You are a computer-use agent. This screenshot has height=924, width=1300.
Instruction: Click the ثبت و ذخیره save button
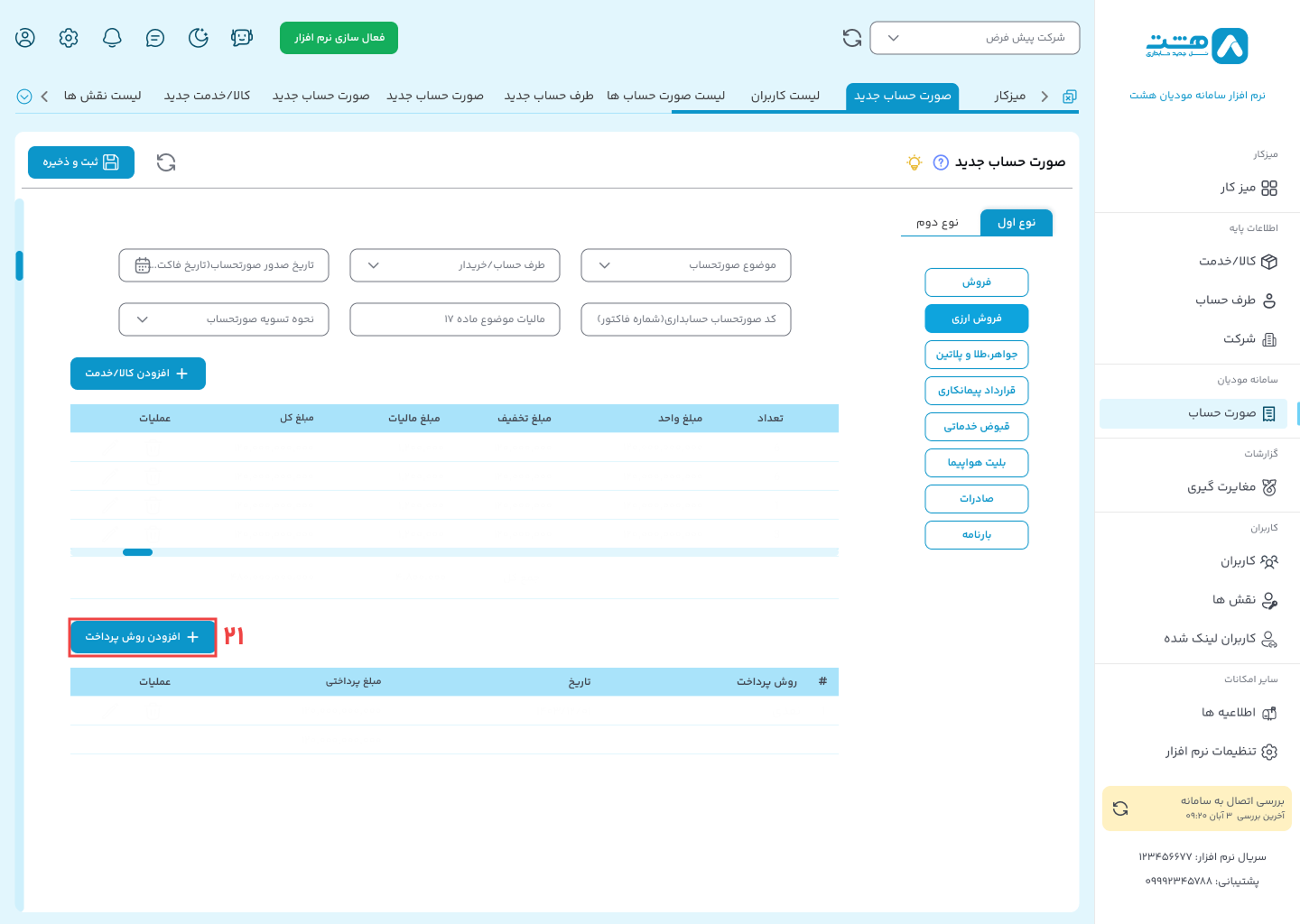click(x=81, y=162)
